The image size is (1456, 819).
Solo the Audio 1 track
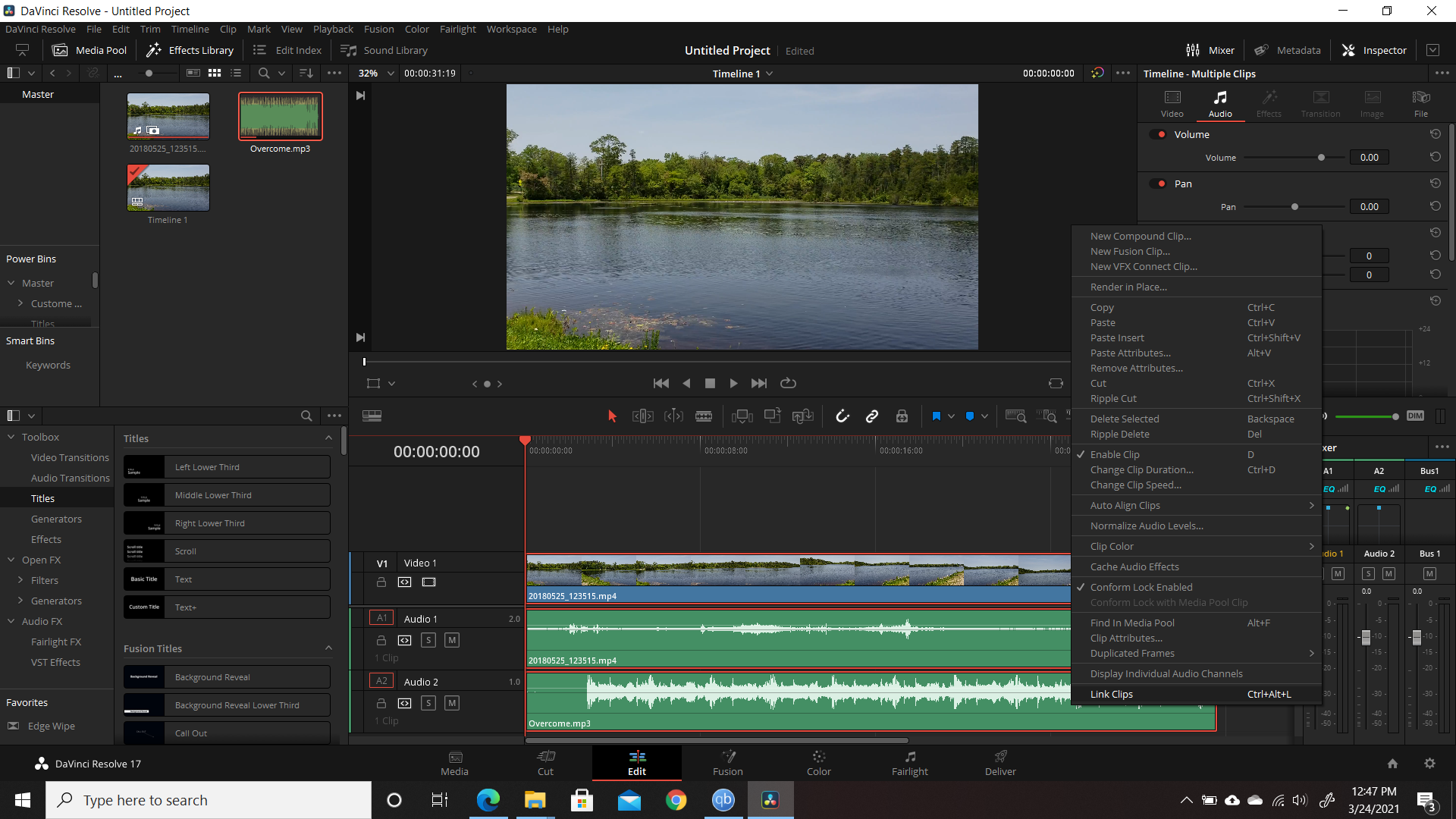428,641
